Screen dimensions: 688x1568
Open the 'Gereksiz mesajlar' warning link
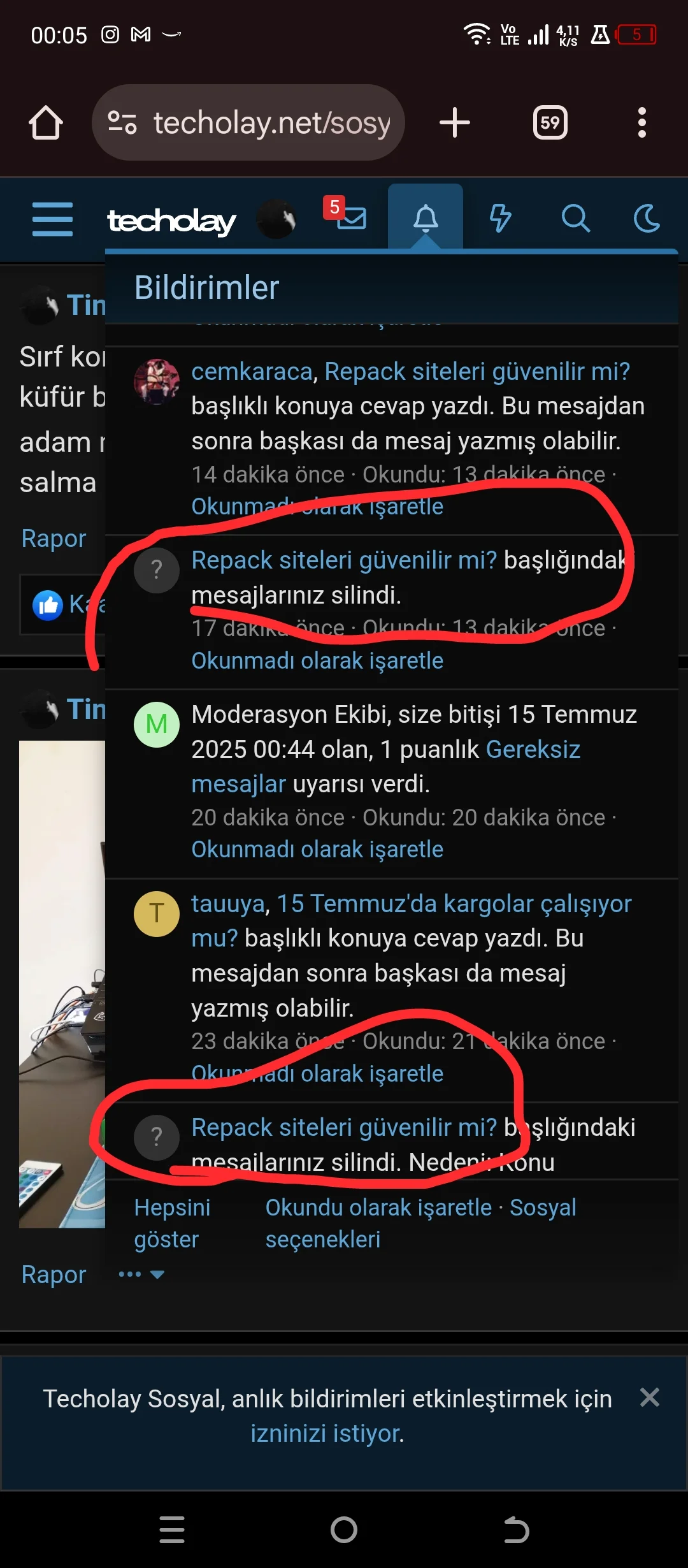click(386, 767)
